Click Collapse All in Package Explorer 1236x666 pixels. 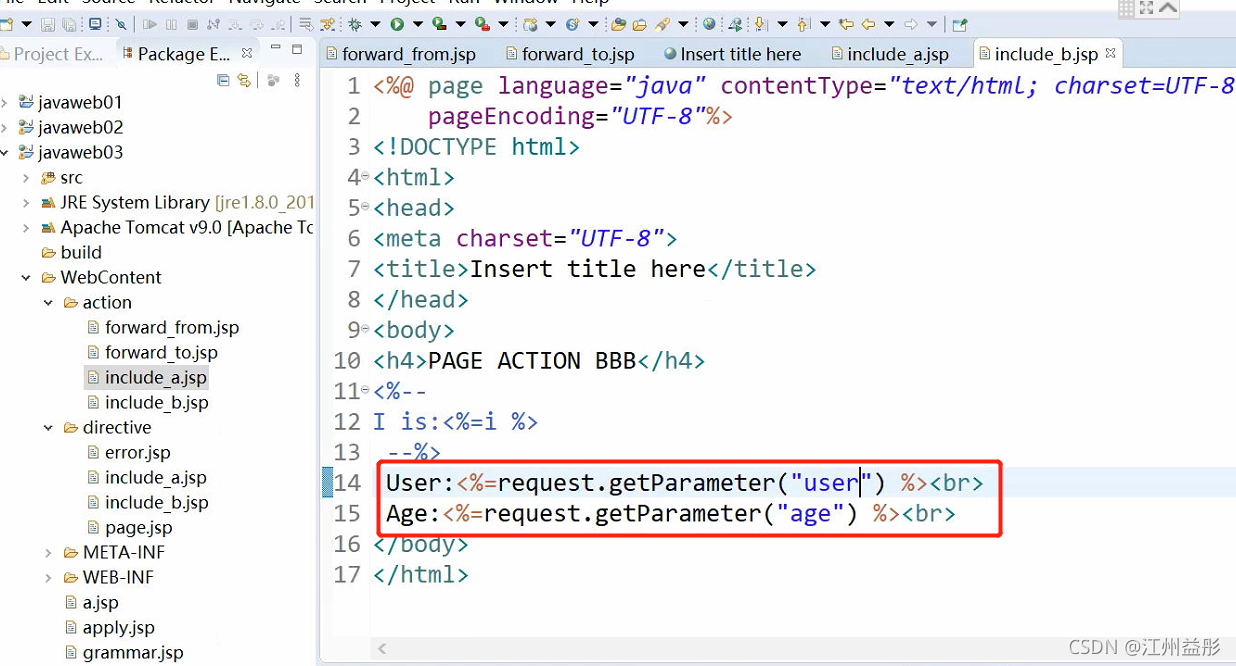point(223,80)
